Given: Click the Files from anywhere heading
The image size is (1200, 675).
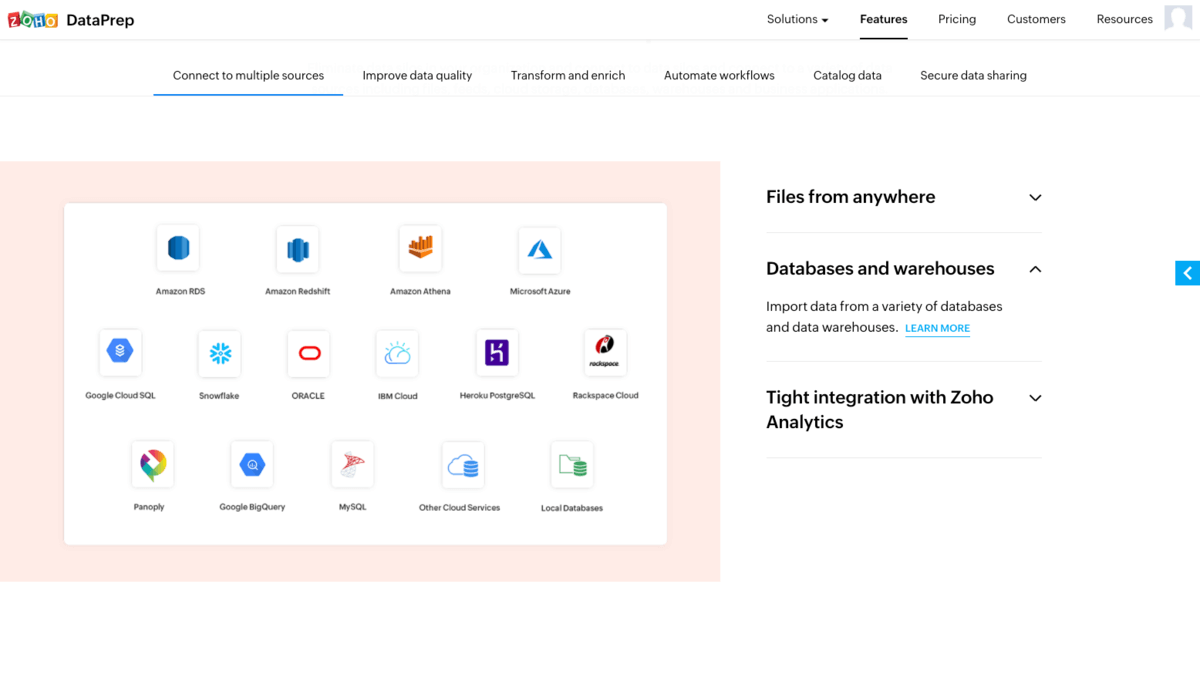Looking at the screenshot, I should tap(851, 197).
